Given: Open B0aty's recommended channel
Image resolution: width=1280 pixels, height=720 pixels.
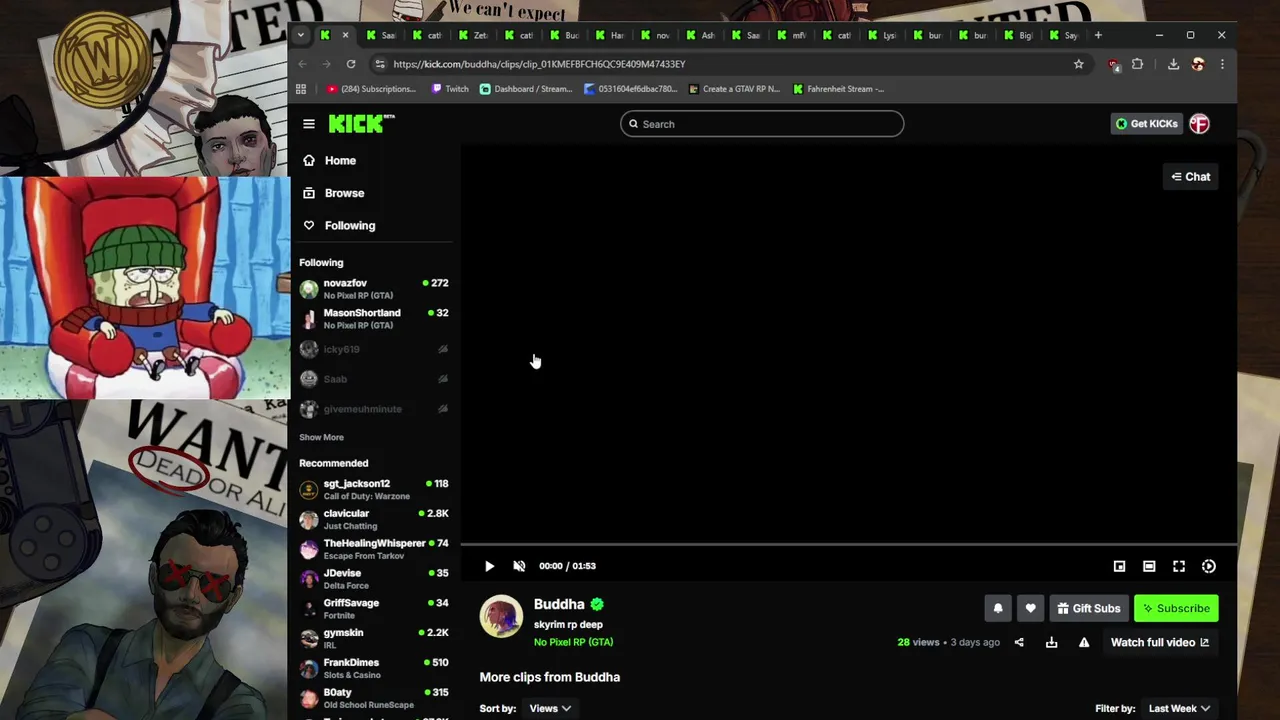Looking at the screenshot, I should click(x=374, y=698).
